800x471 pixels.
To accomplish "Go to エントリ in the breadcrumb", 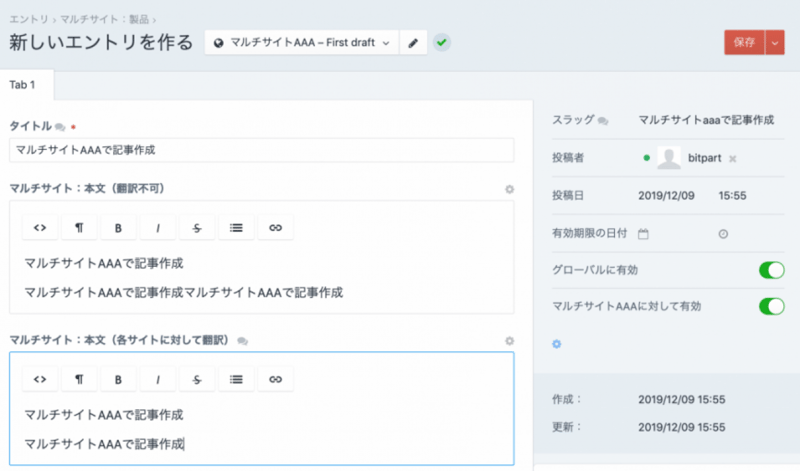I will tap(28, 18).
